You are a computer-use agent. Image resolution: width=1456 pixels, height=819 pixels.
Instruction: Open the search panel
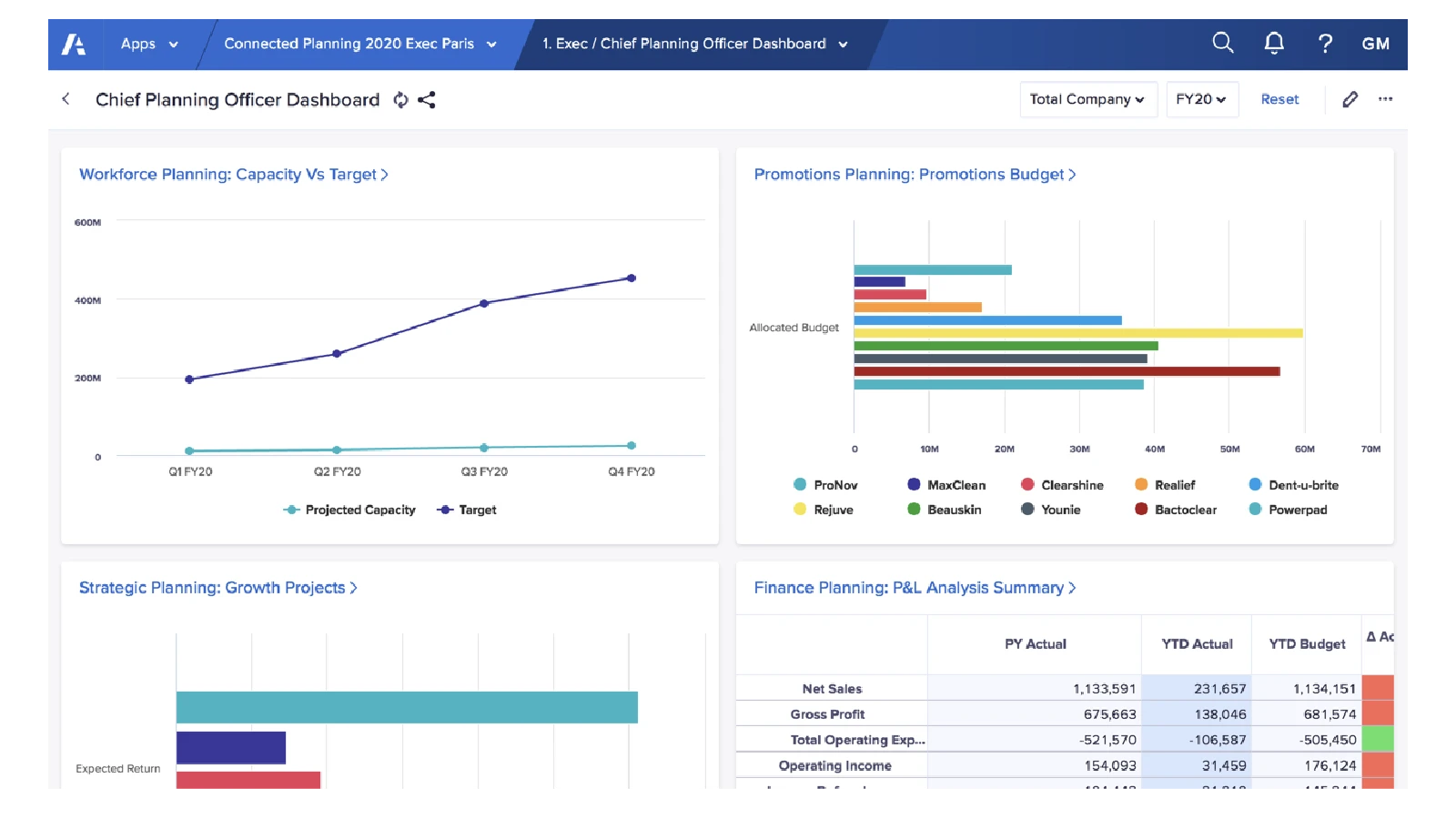1223,43
